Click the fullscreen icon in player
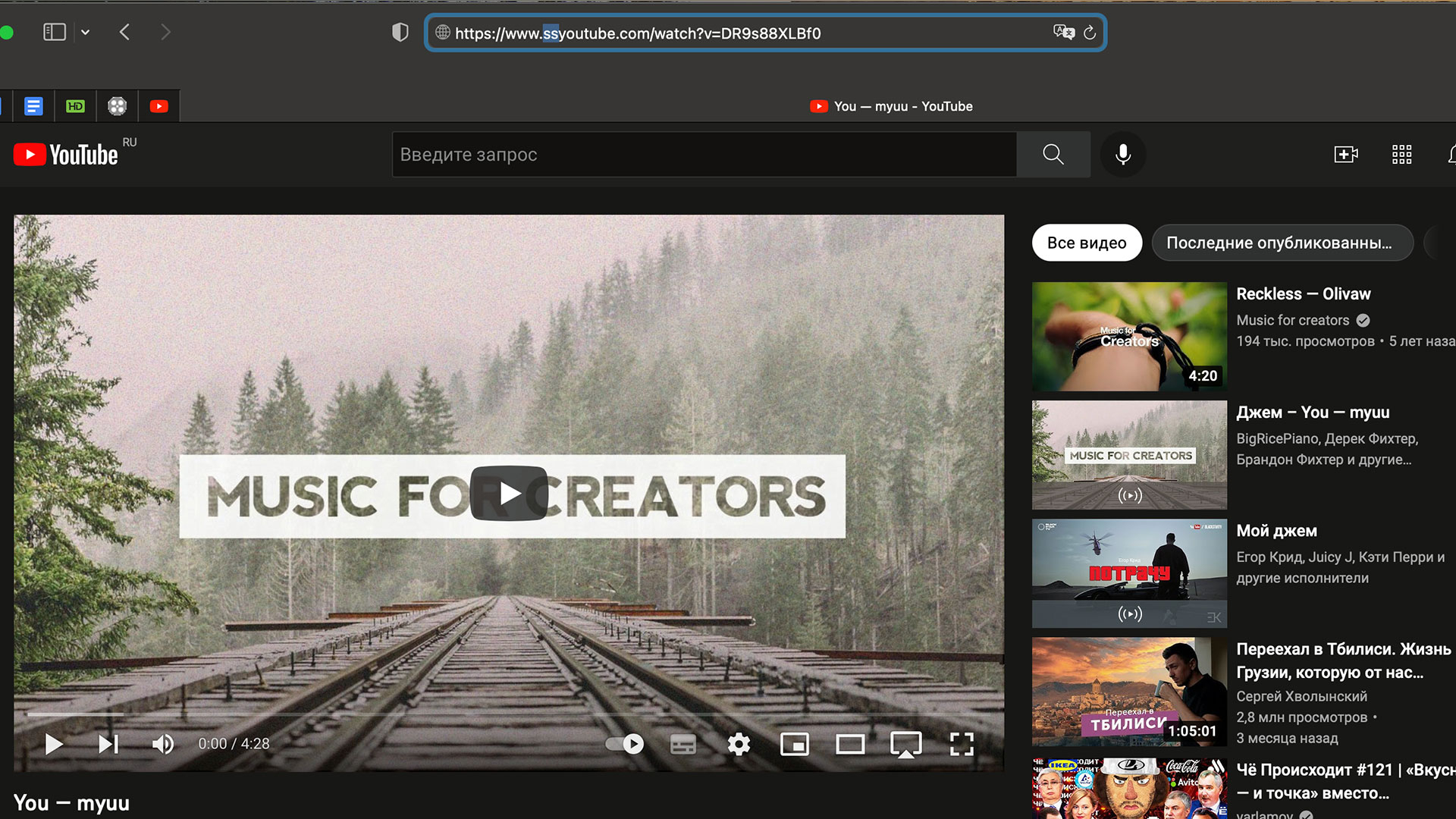1456x819 pixels. coord(961,744)
